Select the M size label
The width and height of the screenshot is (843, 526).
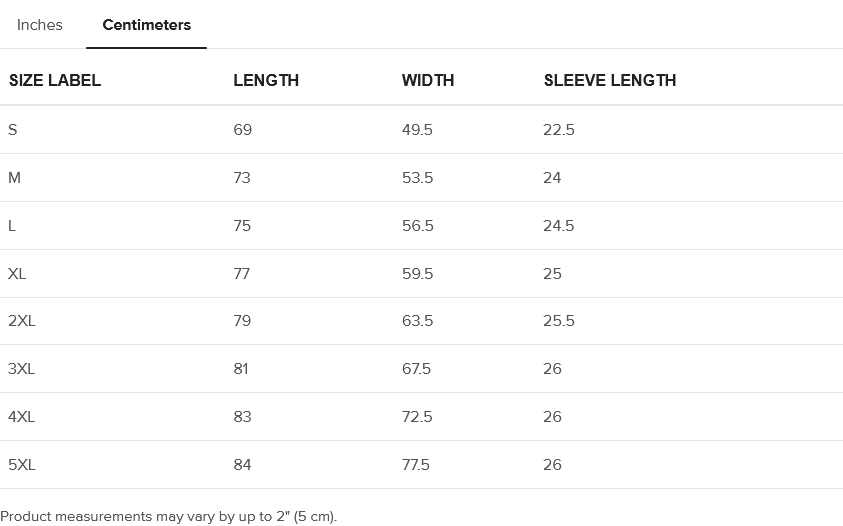click(x=14, y=178)
